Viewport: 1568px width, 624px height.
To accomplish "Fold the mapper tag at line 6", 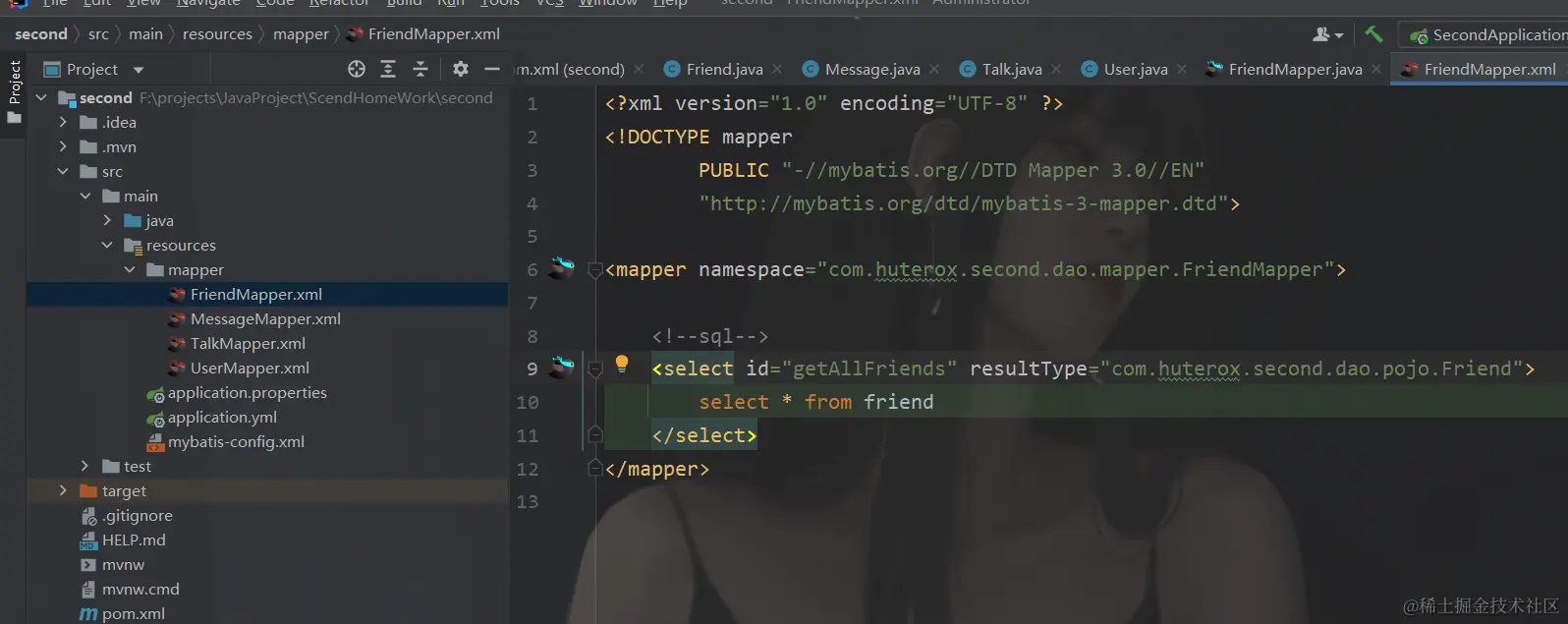I will tap(594, 270).
